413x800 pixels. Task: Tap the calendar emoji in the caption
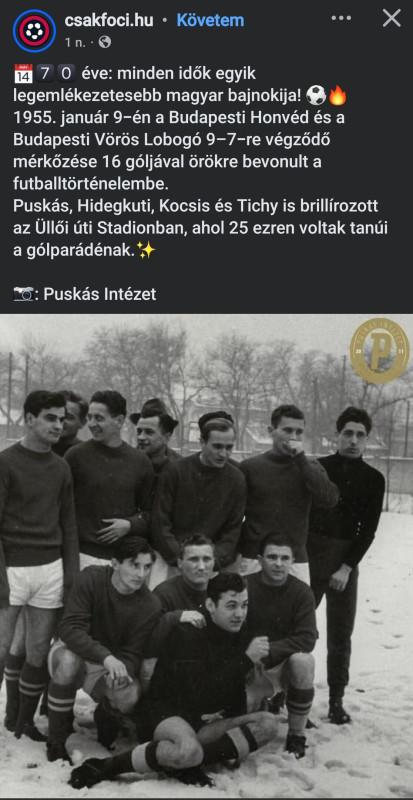coord(23,73)
